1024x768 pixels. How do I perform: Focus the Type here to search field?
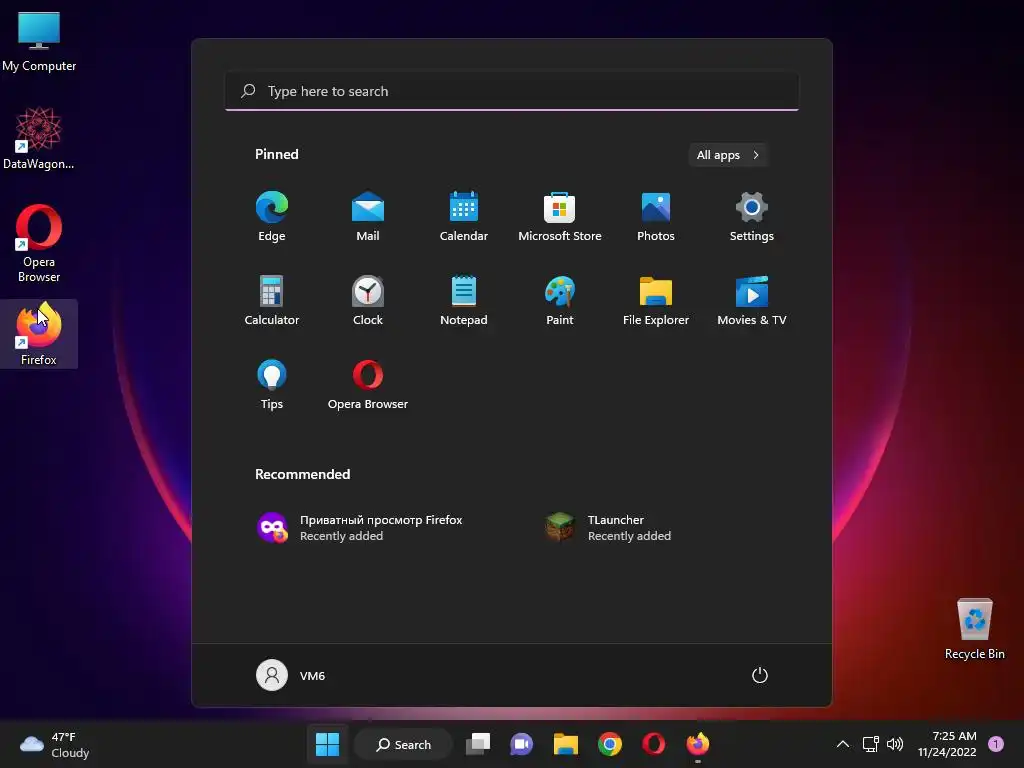point(512,91)
